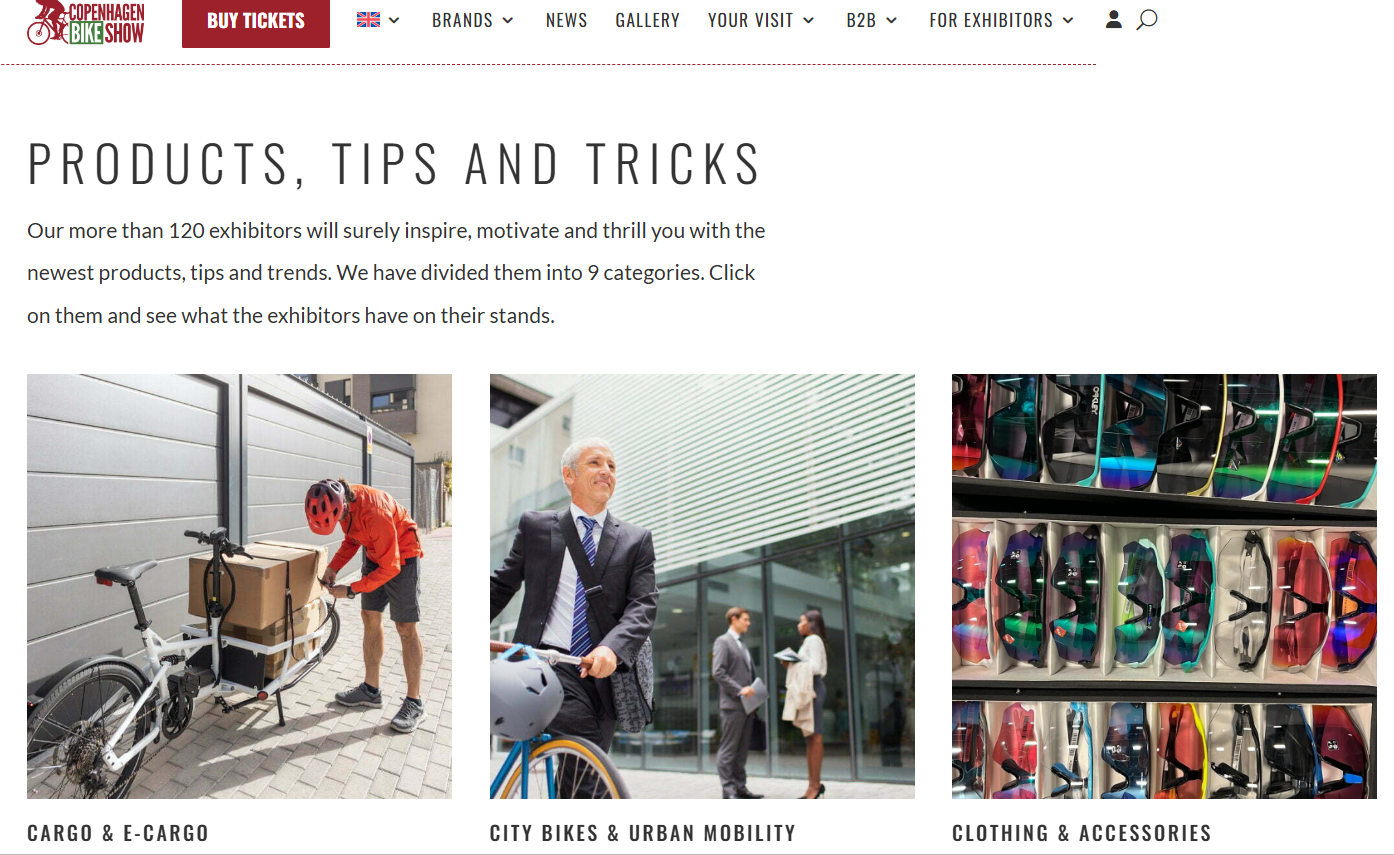Go to the Gallery page
1394x855 pixels.
(x=647, y=20)
